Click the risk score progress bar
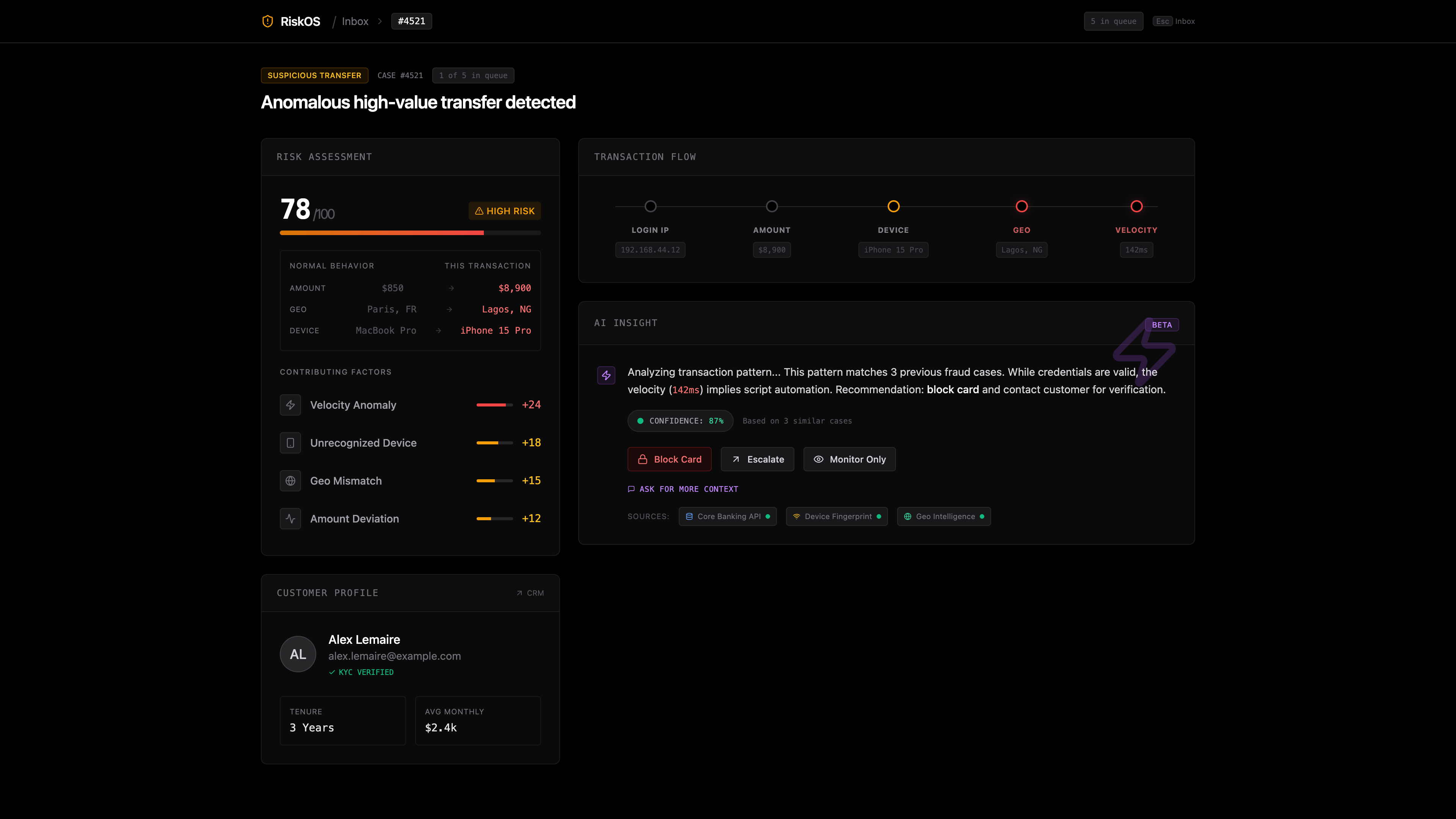This screenshot has height=819, width=1456. tap(410, 232)
